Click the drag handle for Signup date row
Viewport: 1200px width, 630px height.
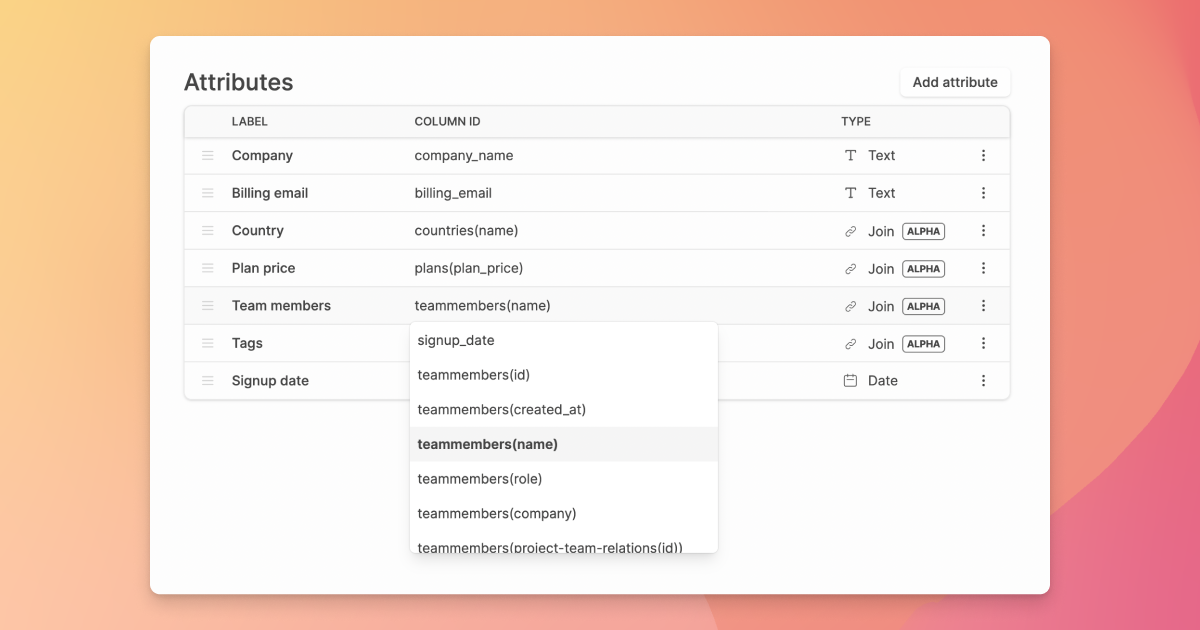[208, 381]
